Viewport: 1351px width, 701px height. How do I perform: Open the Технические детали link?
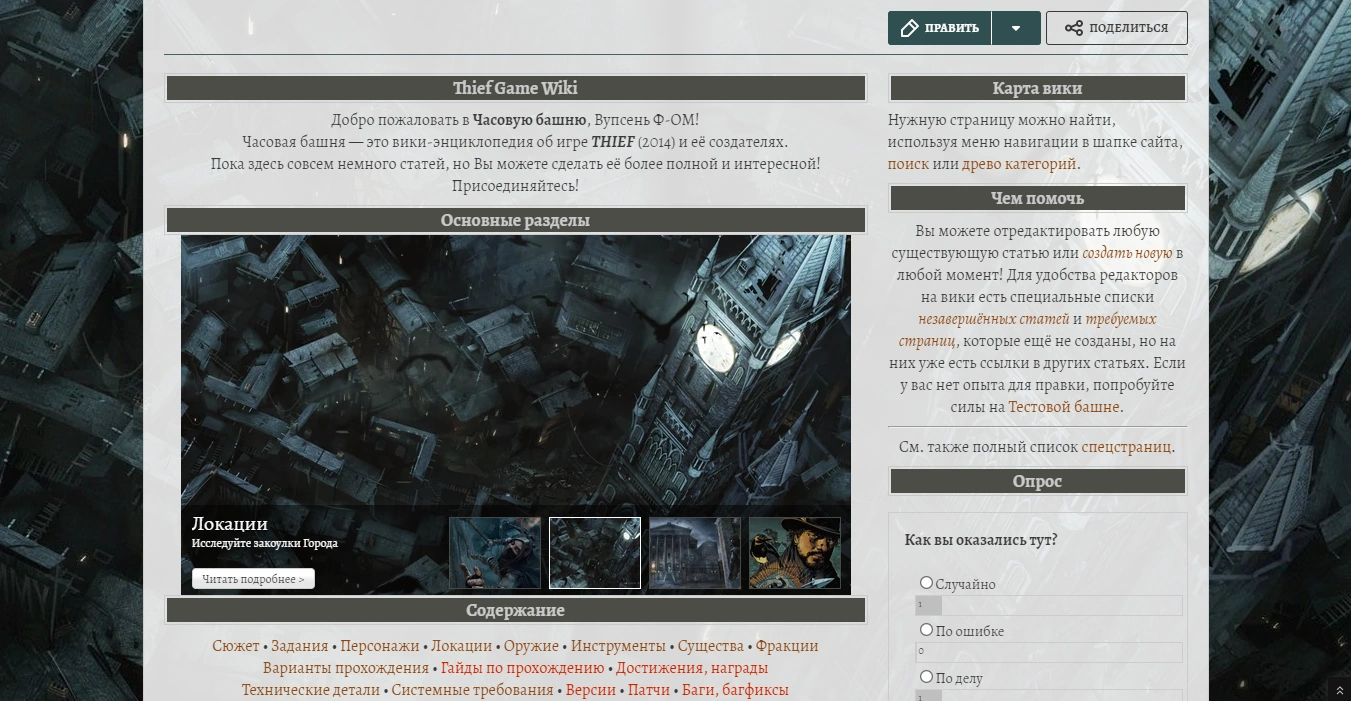[311, 690]
